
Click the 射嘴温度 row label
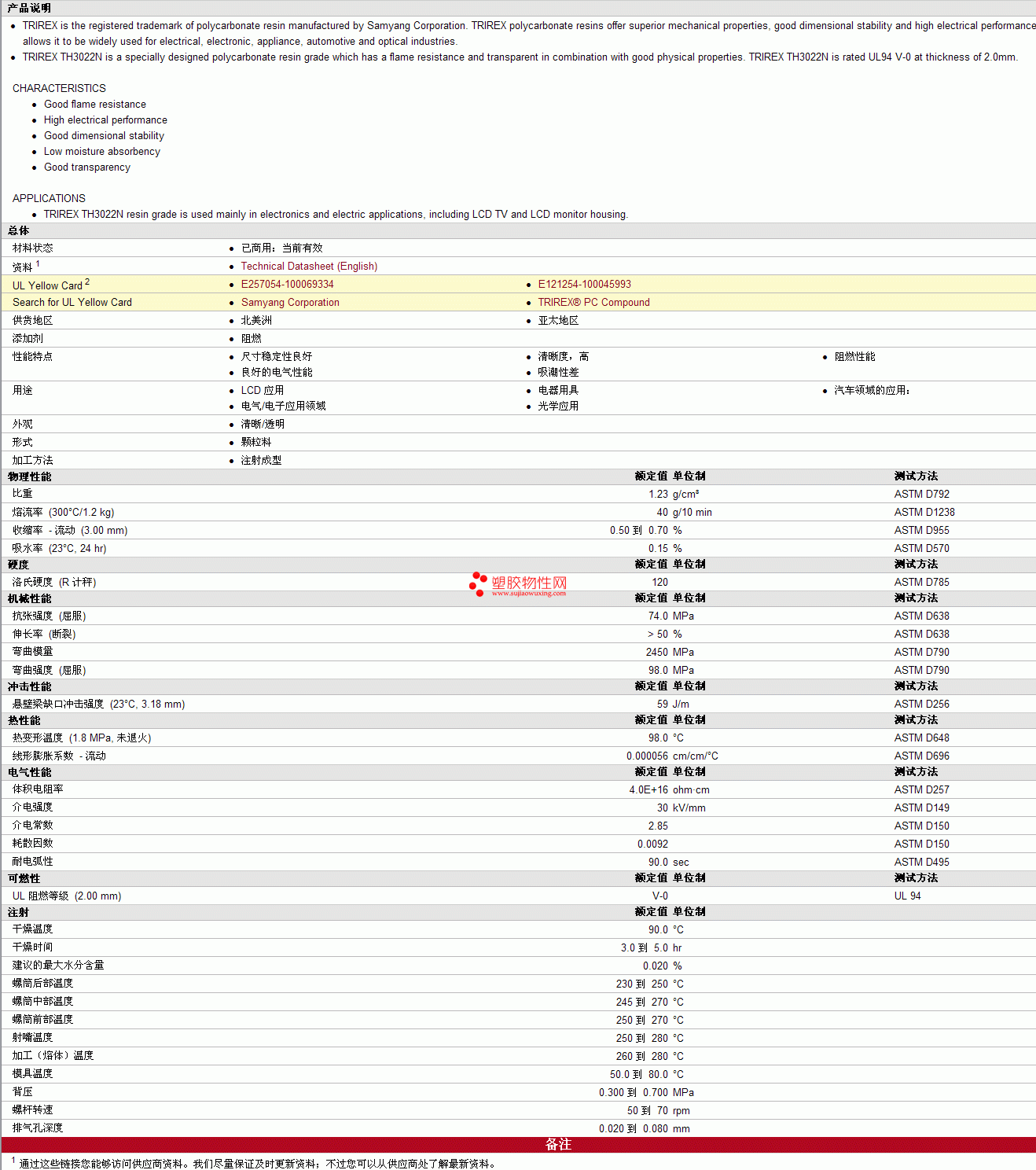(33, 1038)
